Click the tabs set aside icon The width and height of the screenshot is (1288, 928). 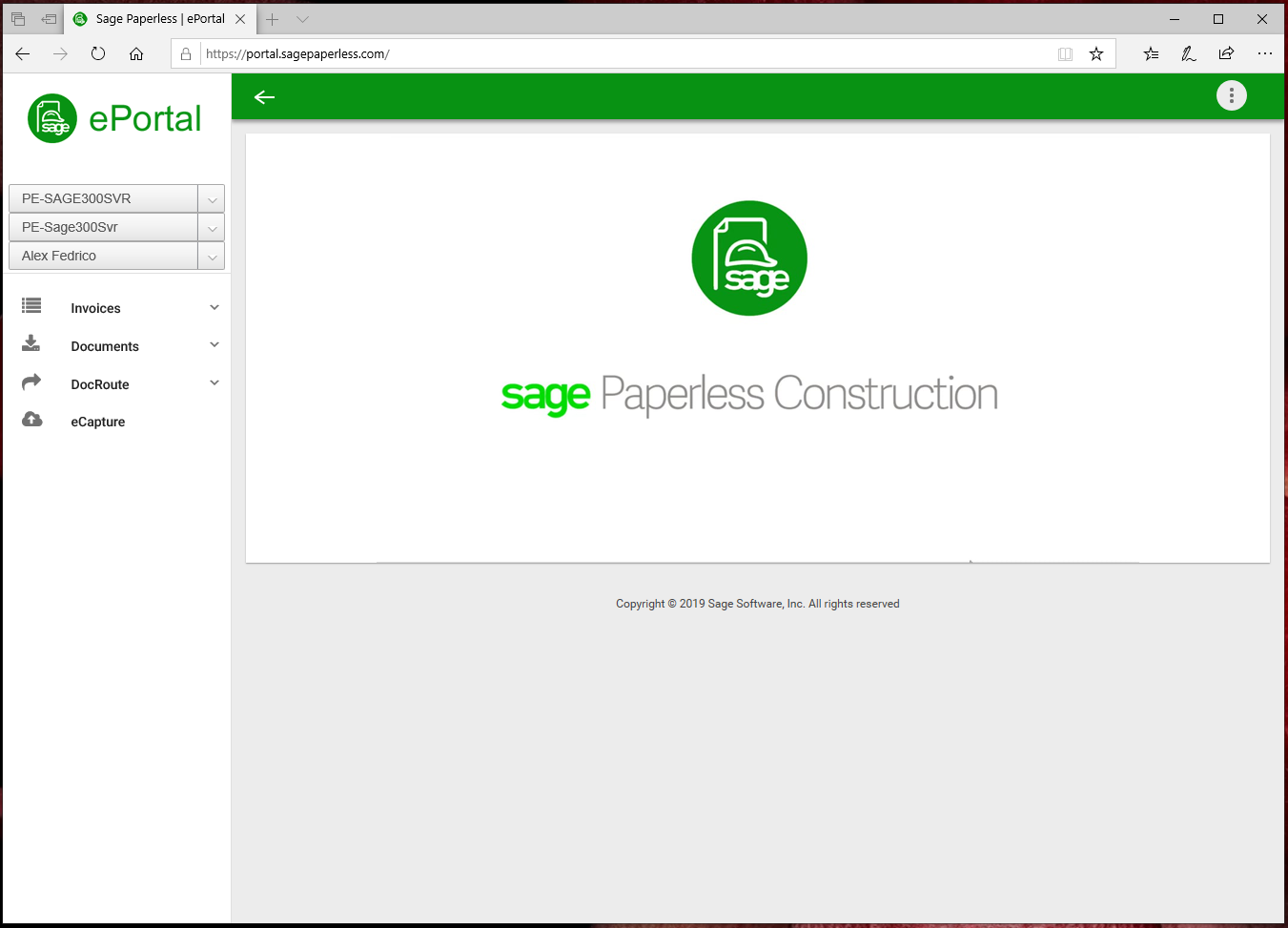pyautogui.click(x=18, y=19)
